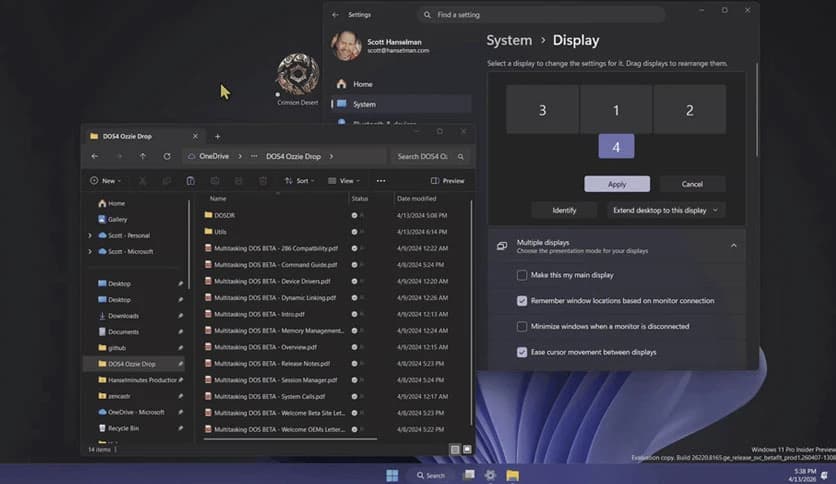Screen dimensions: 836x484
Task: Open the breadcrumb ellipsis in the address bar
Action: click(x=254, y=156)
